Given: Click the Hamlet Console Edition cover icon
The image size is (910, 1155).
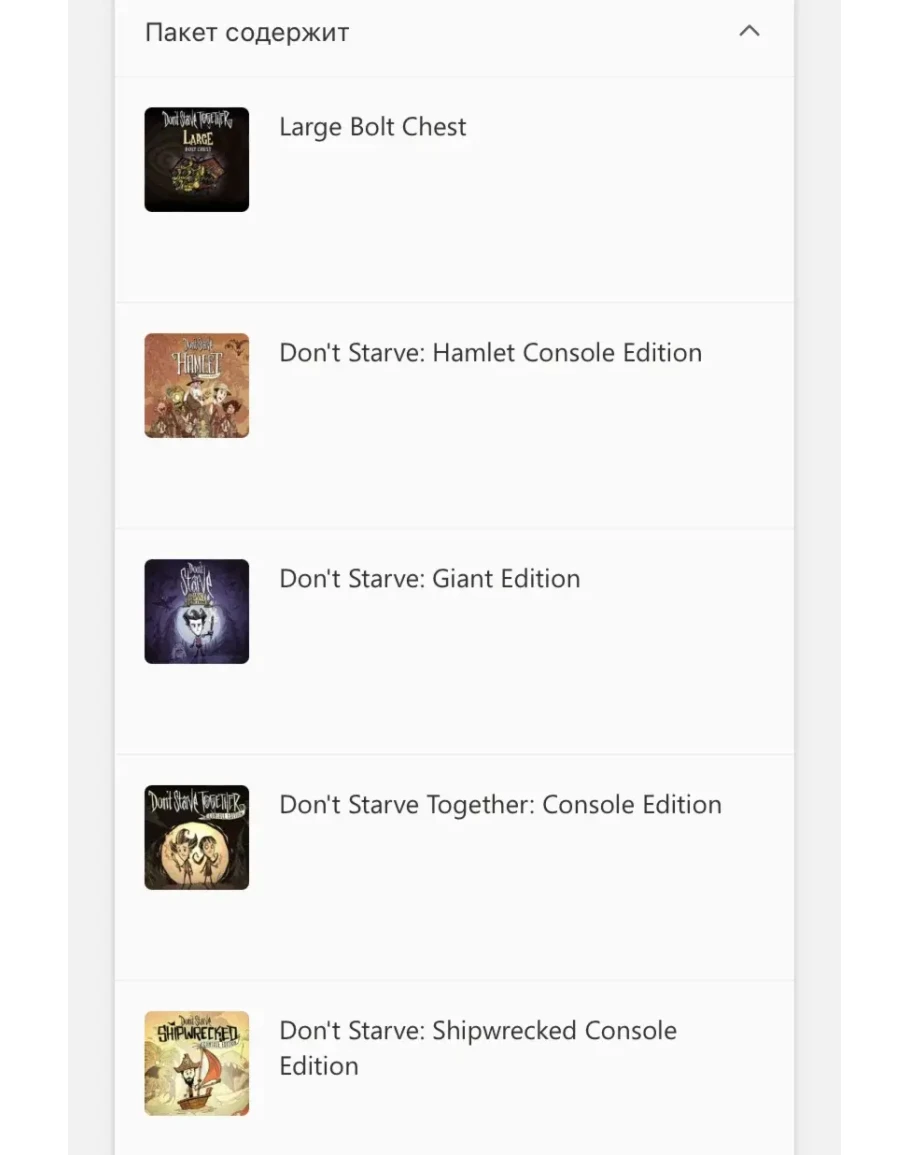Looking at the screenshot, I should 196,385.
